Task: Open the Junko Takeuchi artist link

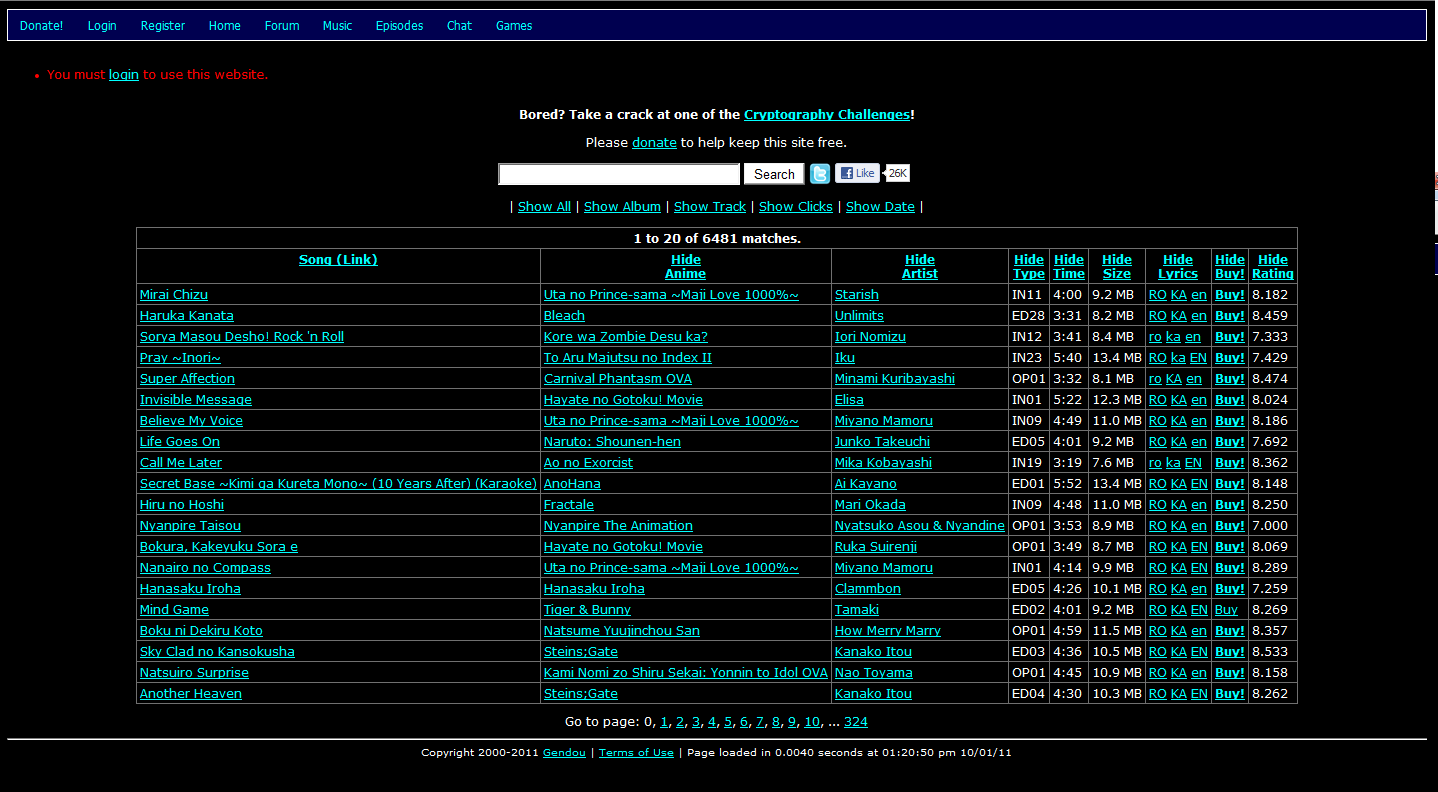Action: 882,442
